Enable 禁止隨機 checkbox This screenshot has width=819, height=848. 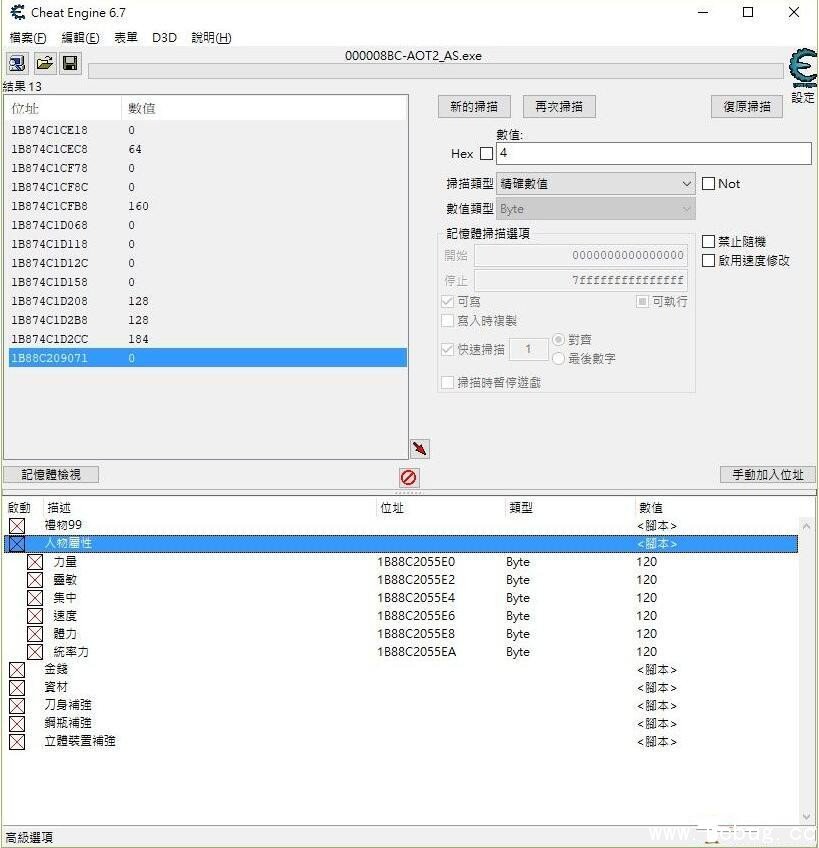point(708,241)
